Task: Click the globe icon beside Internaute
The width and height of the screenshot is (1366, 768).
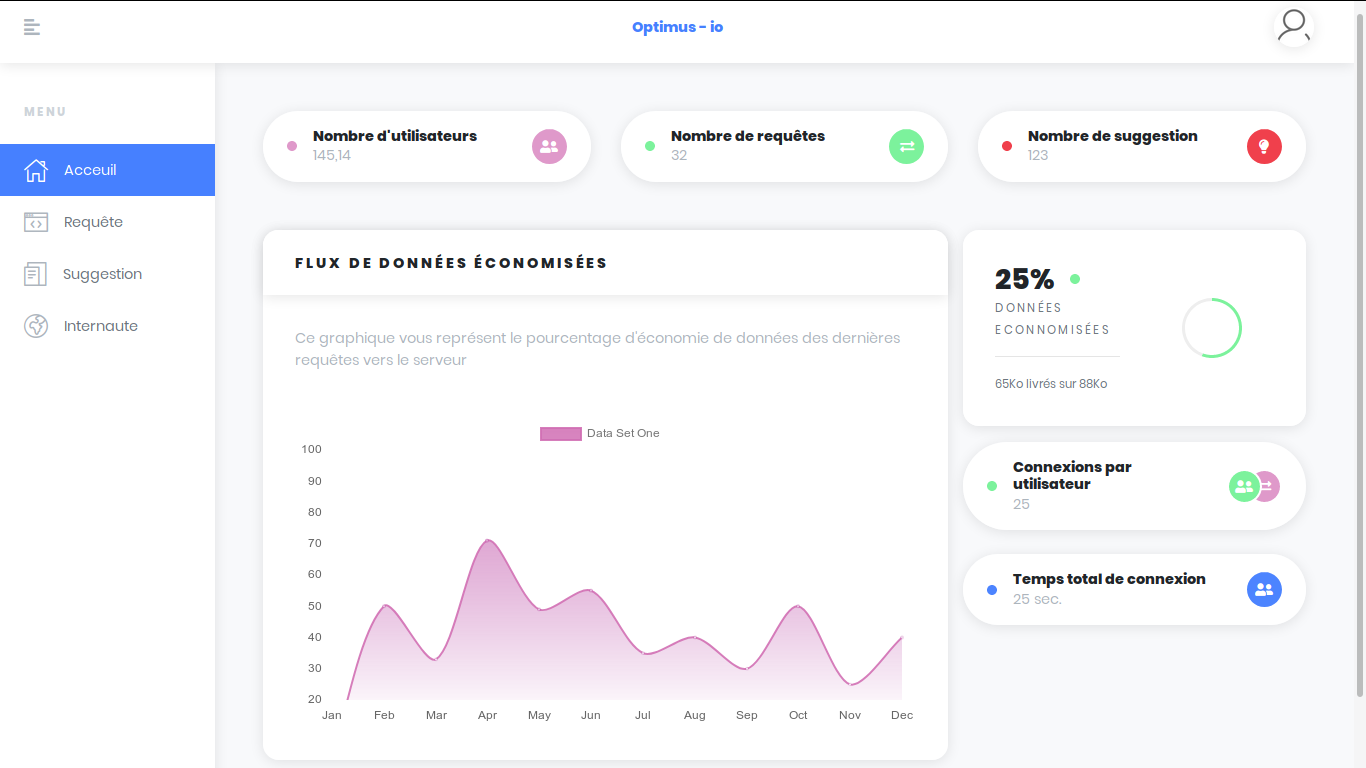Action: [x=36, y=326]
